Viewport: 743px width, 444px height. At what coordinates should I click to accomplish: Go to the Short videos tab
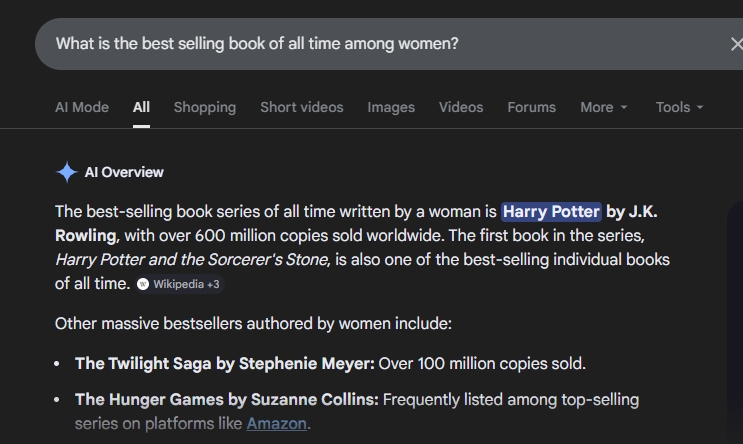coord(302,107)
